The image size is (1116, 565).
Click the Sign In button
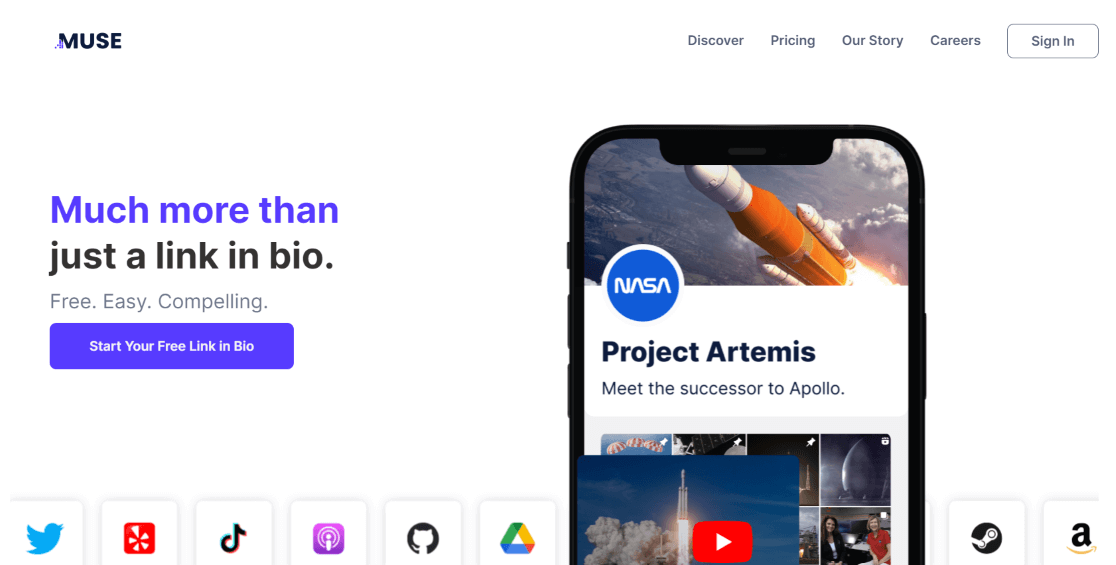tap(1053, 41)
